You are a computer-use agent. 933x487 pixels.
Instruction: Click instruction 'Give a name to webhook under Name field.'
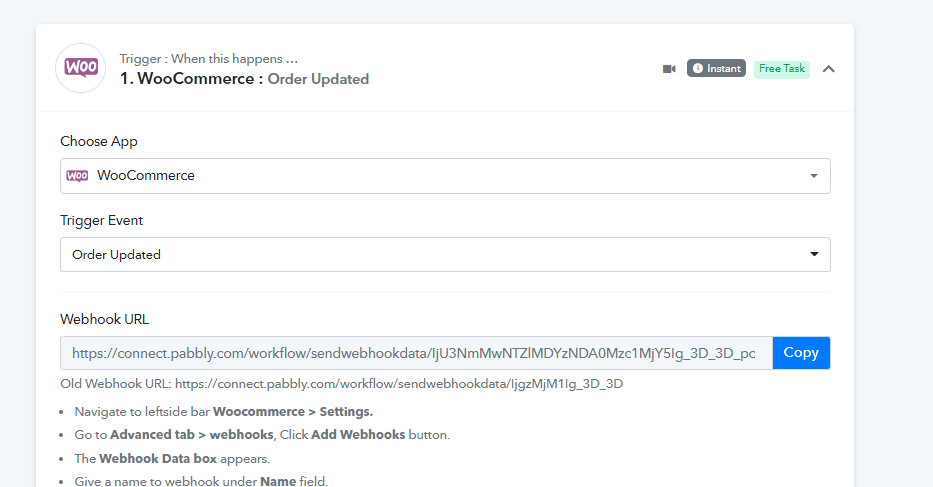201,481
